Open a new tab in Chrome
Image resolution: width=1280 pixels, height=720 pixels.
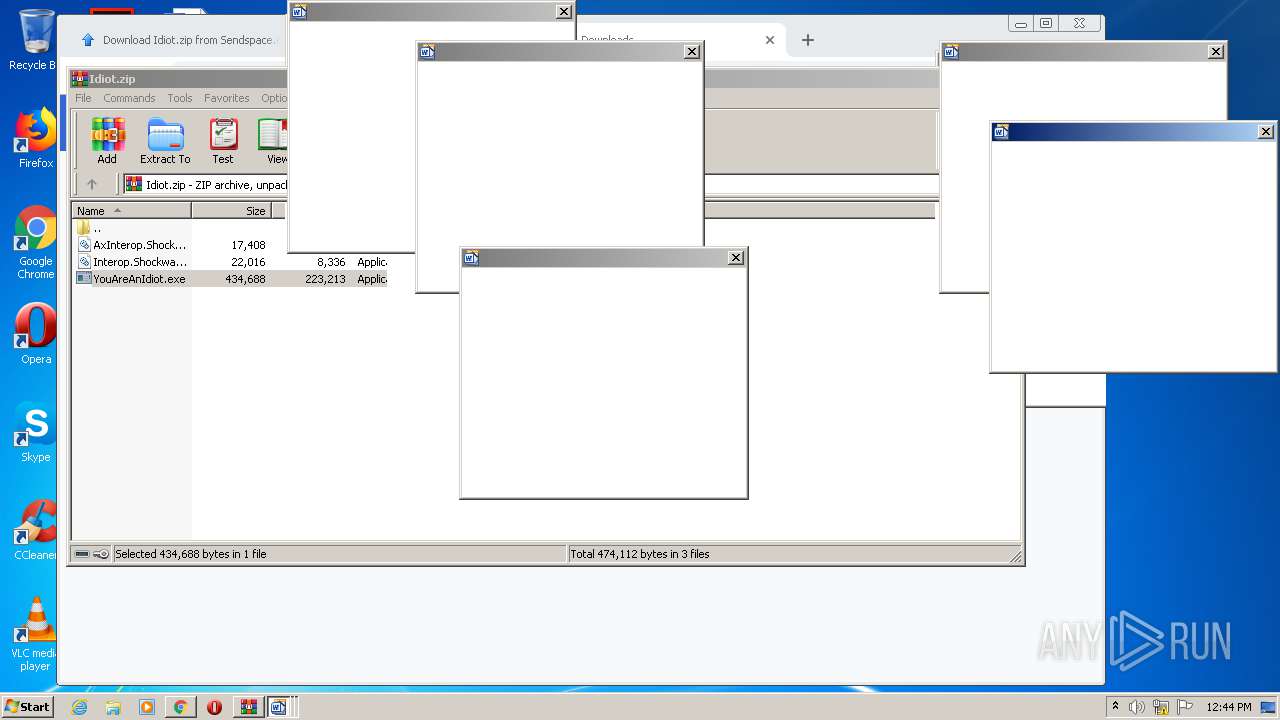(808, 40)
